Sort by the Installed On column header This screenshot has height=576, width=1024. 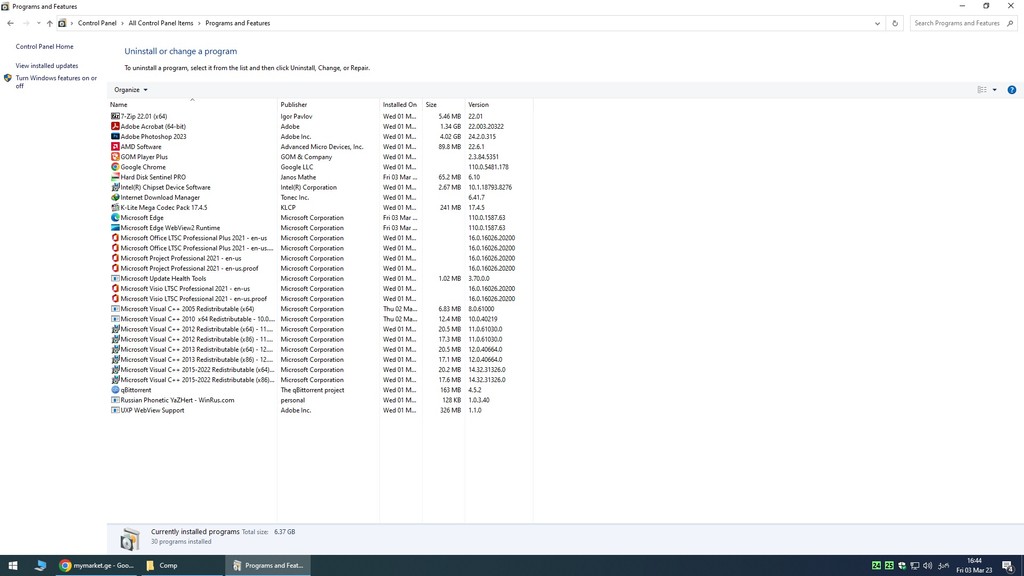click(401, 104)
